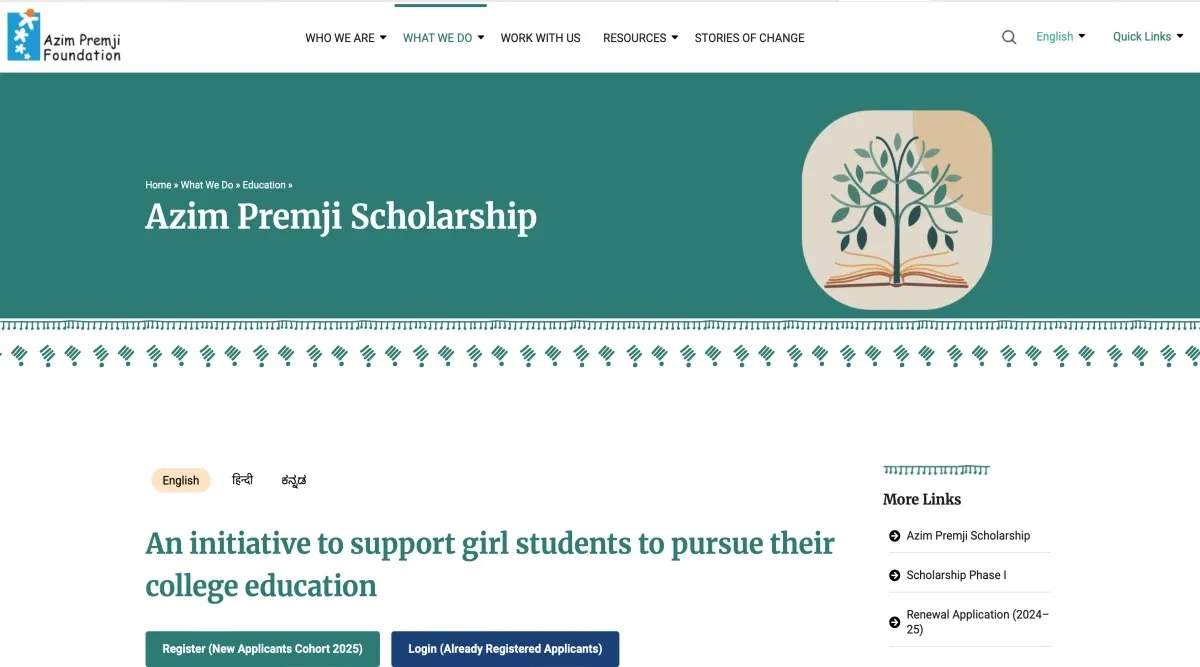Click arrow icon beside Azim Premji Scholarship link
Image resolution: width=1200 pixels, height=667 pixels.
click(x=894, y=536)
